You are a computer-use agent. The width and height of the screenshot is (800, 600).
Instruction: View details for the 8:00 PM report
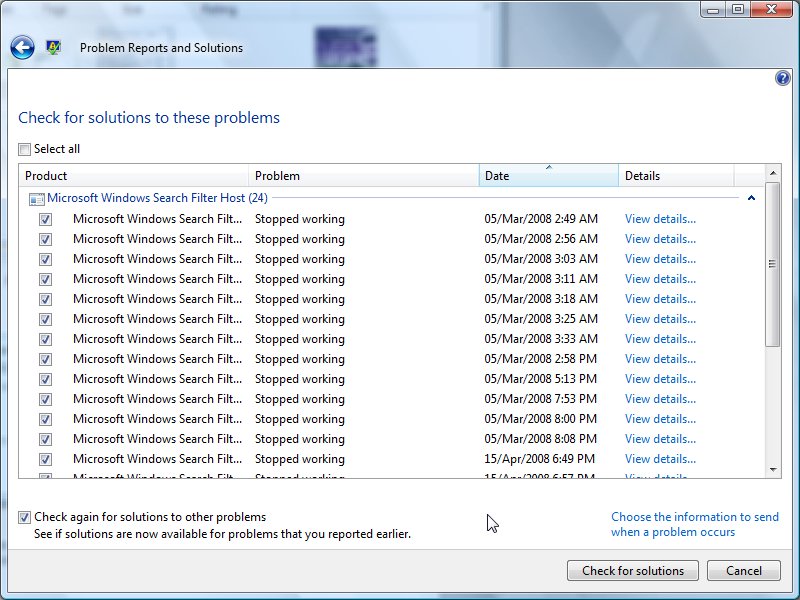coord(660,418)
